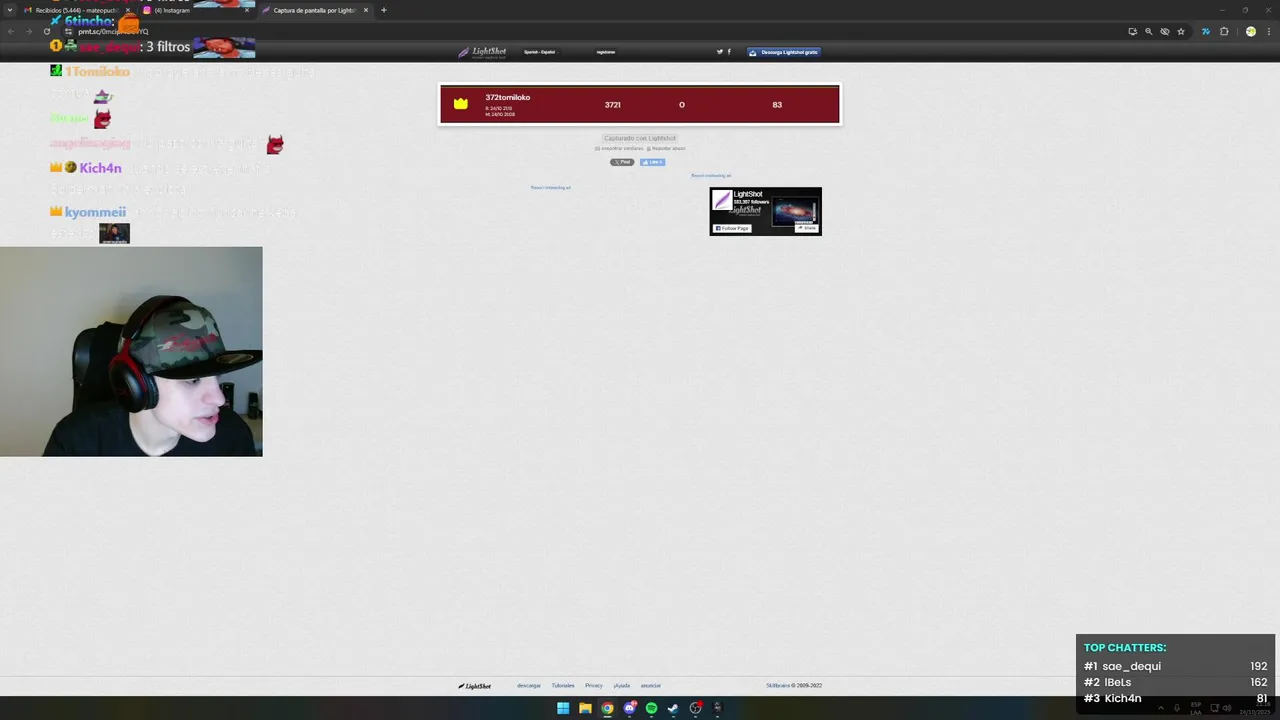Open the anunciar footer link
Screen dimensions: 1280x720
point(651,686)
